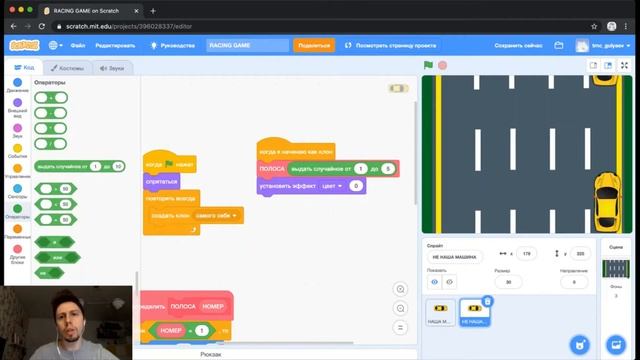Open the Файл menu
Image resolution: width=640 pixels, height=360 pixels.
point(78,45)
